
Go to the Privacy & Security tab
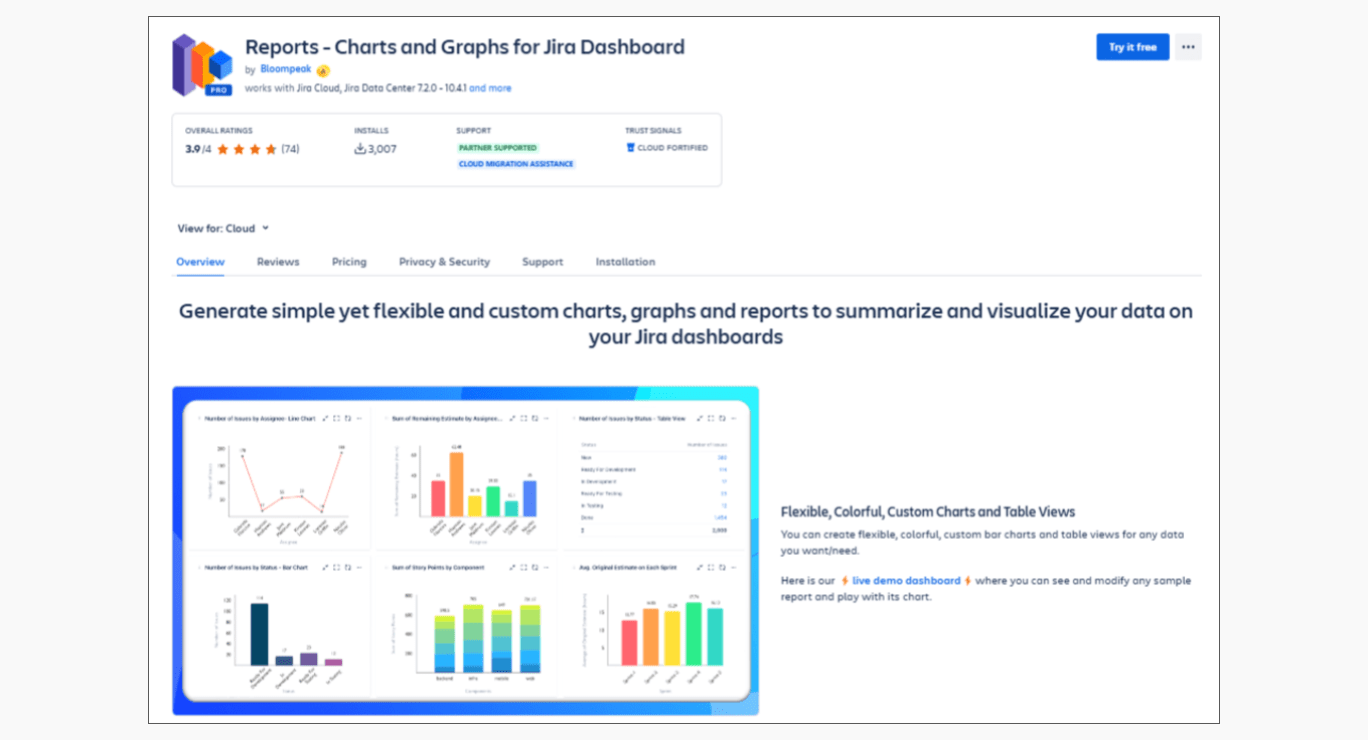pos(444,262)
